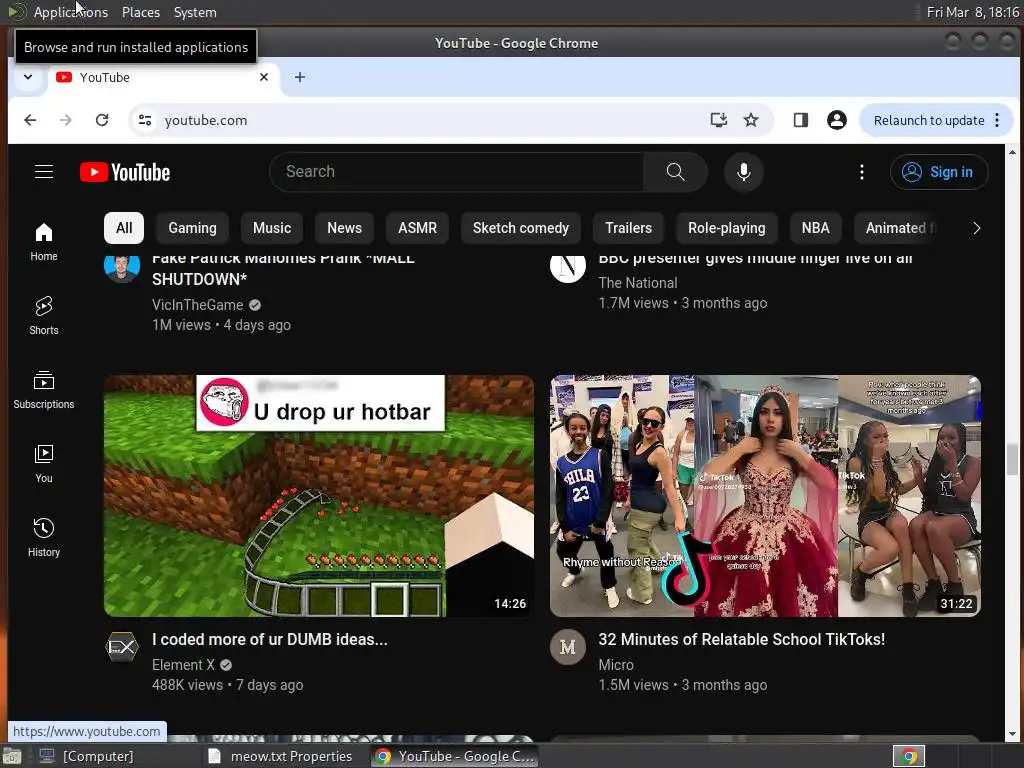The width and height of the screenshot is (1024, 768).
Task: Click the Sign in button
Action: click(x=938, y=172)
